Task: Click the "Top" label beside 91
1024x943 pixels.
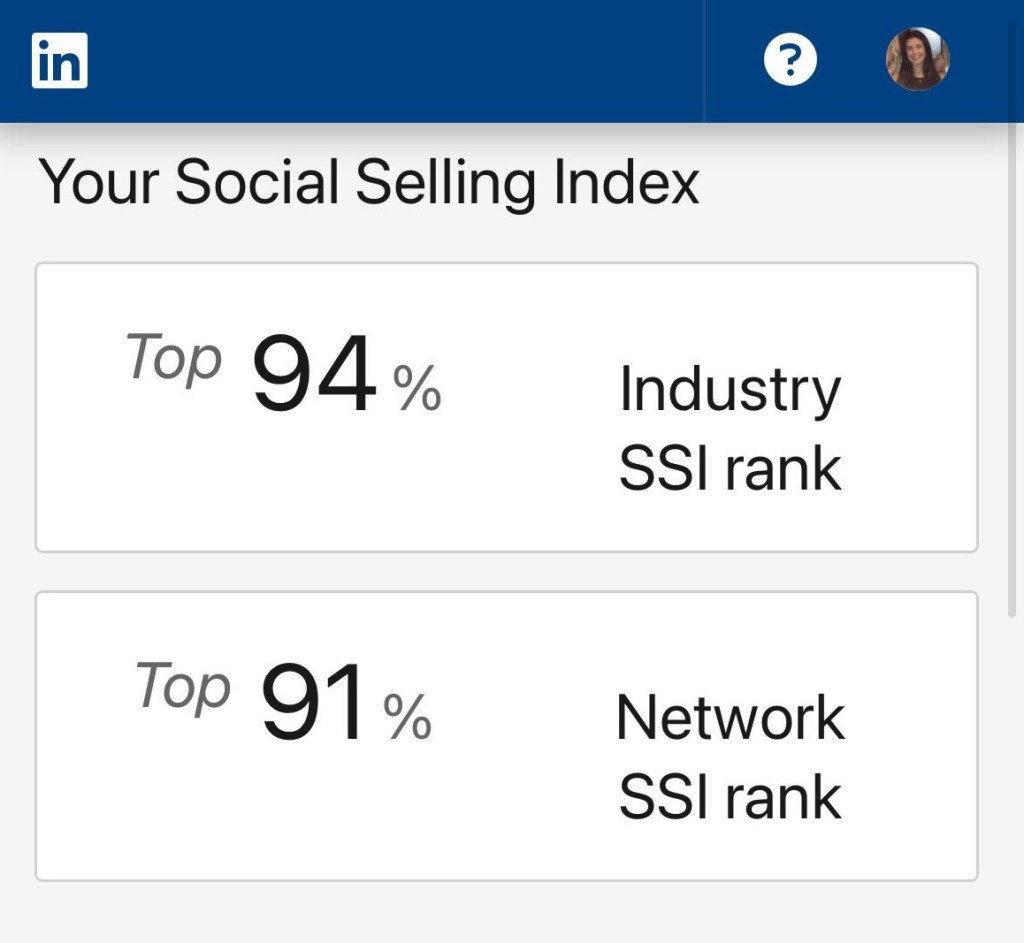Action: (x=183, y=687)
